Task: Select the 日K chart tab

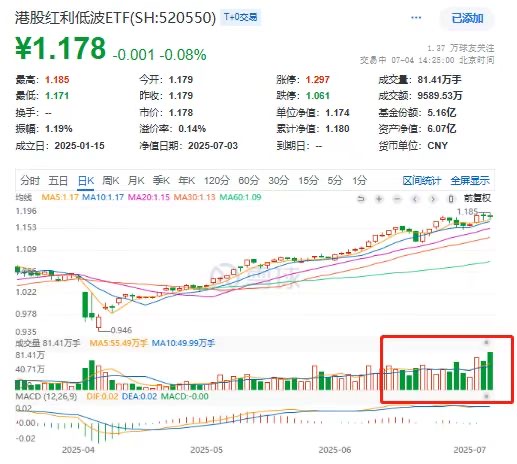Action: pos(86,181)
